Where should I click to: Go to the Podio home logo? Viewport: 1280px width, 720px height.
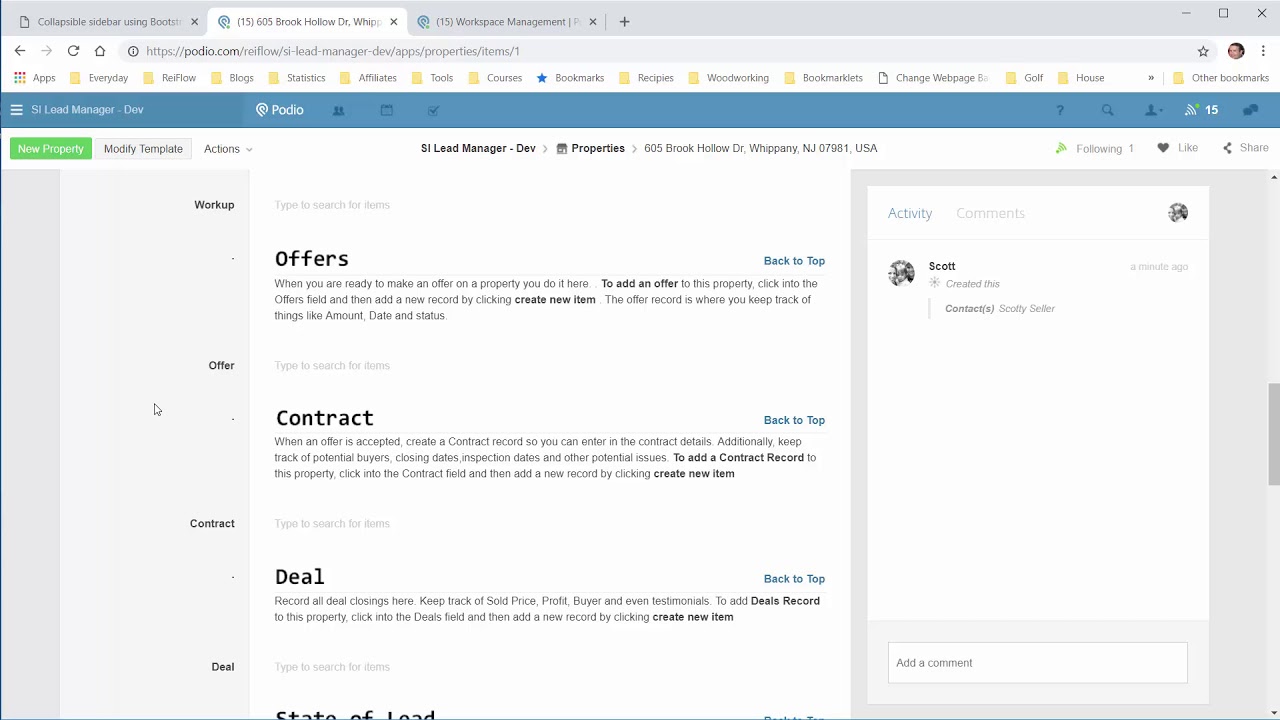click(279, 110)
